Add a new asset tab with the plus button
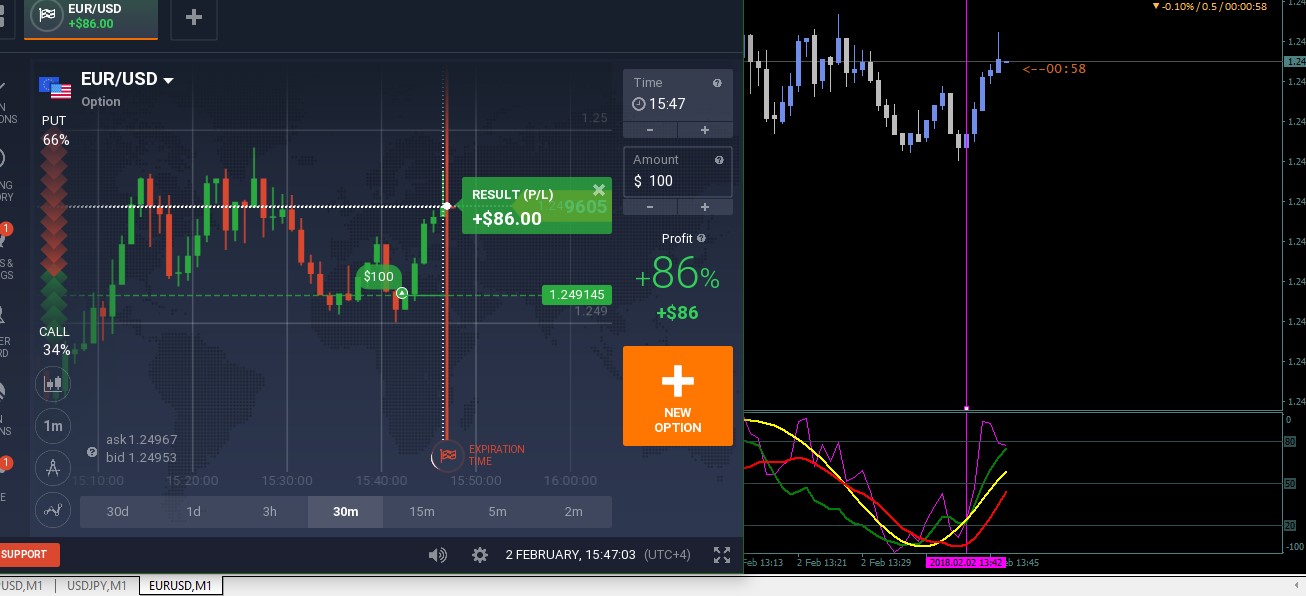Image resolution: width=1306 pixels, height=596 pixels. [x=194, y=17]
